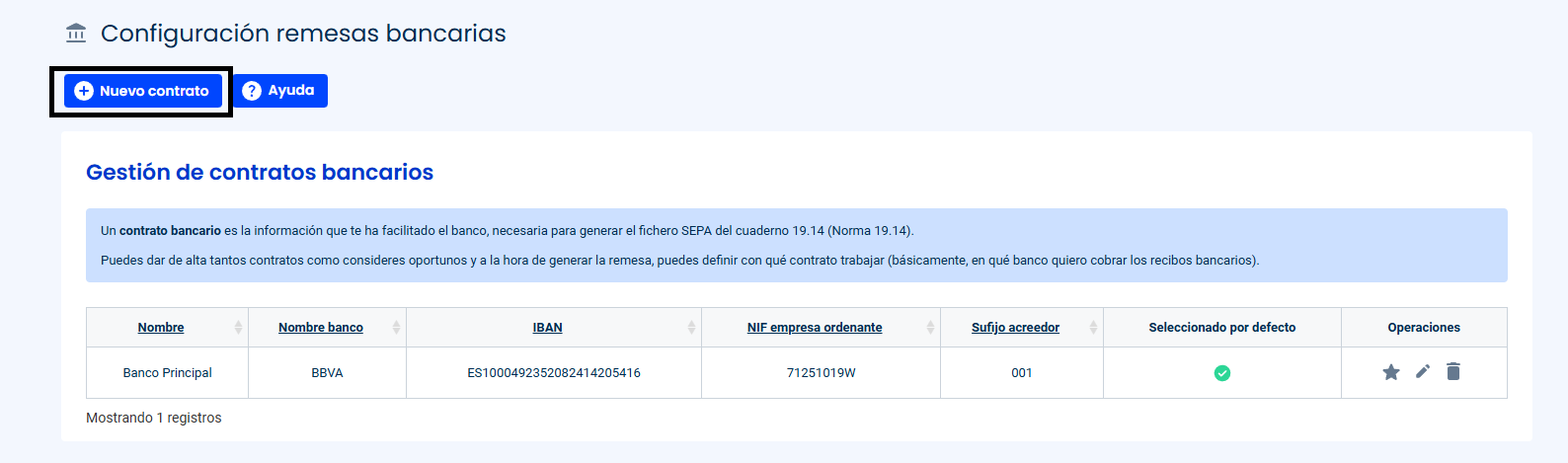Toggle sort arrows beside Nombre header
Viewport: 1568px width, 463px height.
(238, 328)
